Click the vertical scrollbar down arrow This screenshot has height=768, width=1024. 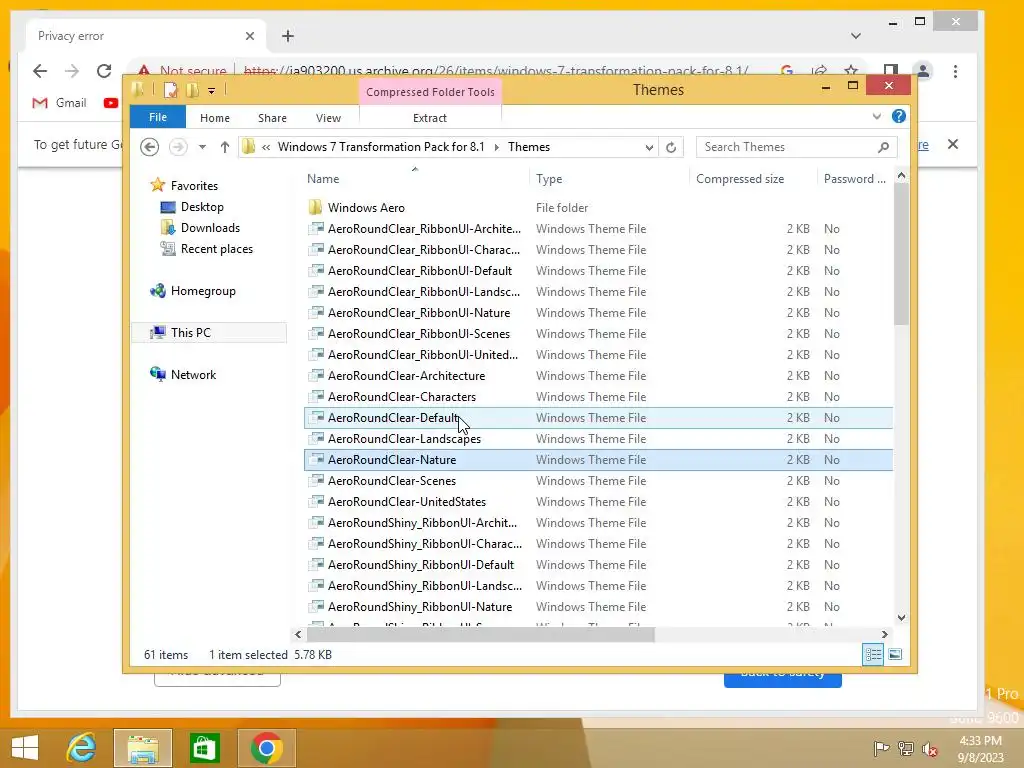(901, 618)
